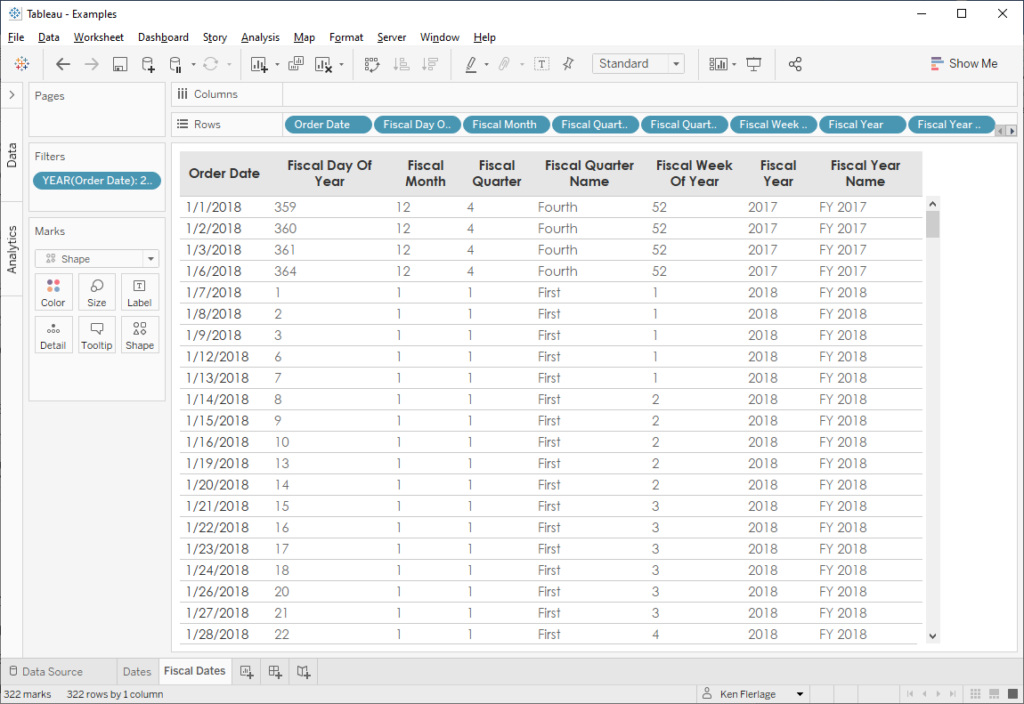Screen dimensions: 1024x704
Task: Toggle Show Mark Labels in toolbar
Action: pos(541,64)
